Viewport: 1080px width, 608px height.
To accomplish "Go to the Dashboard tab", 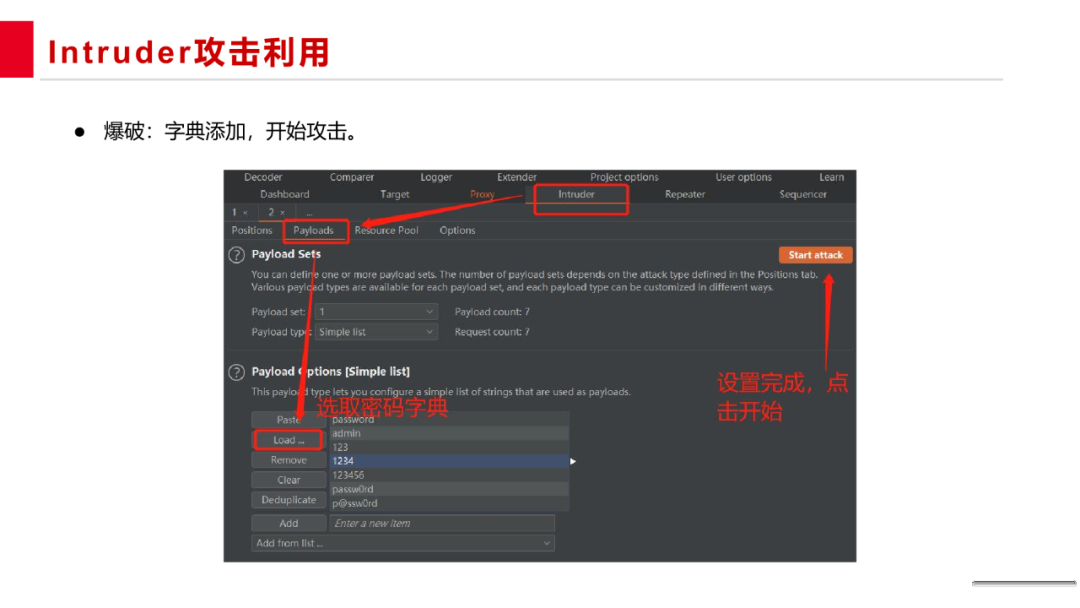I will tap(284, 194).
